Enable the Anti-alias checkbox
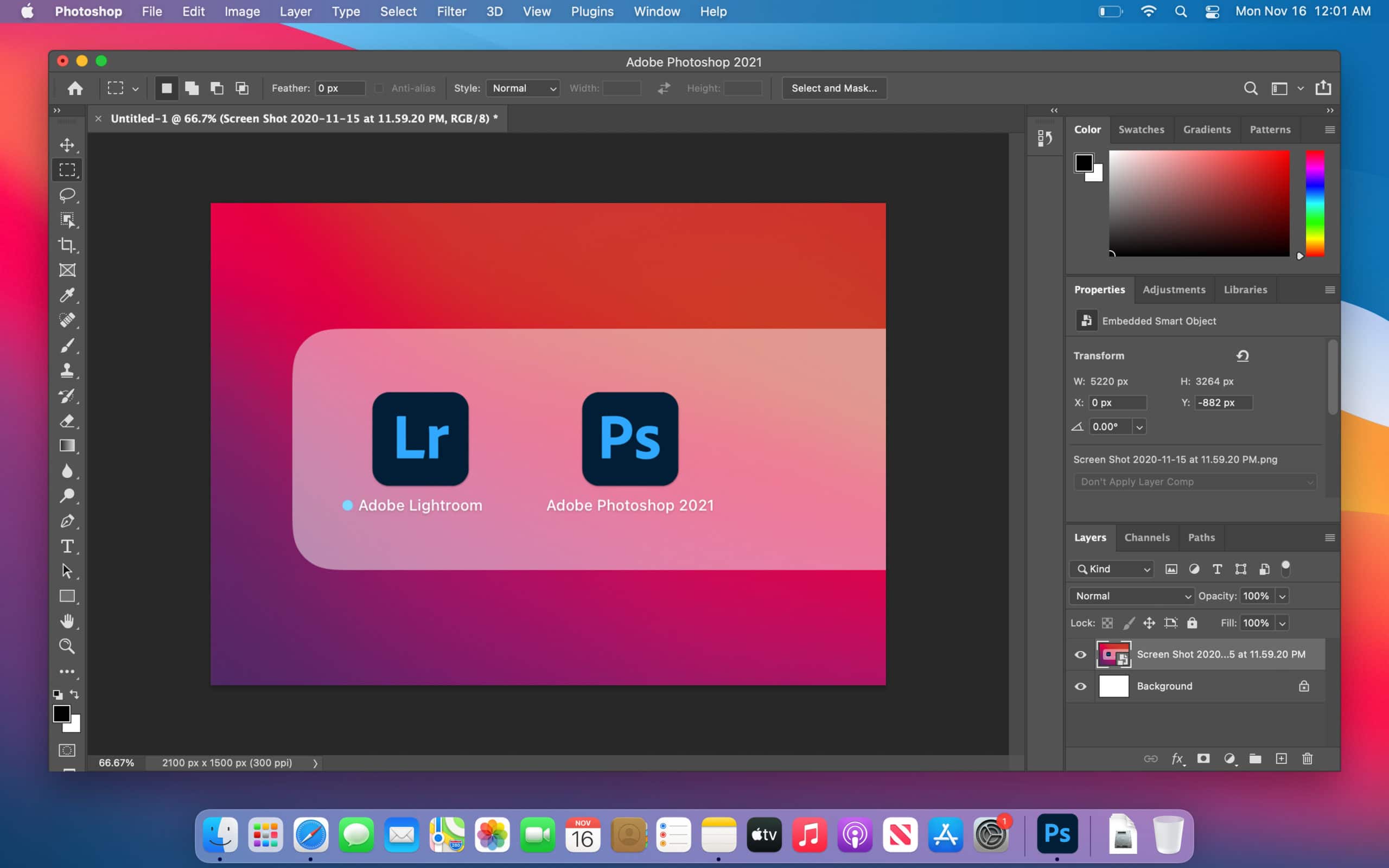Viewport: 1389px width, 868px height. pyautogui.click(x=379, y=88)
